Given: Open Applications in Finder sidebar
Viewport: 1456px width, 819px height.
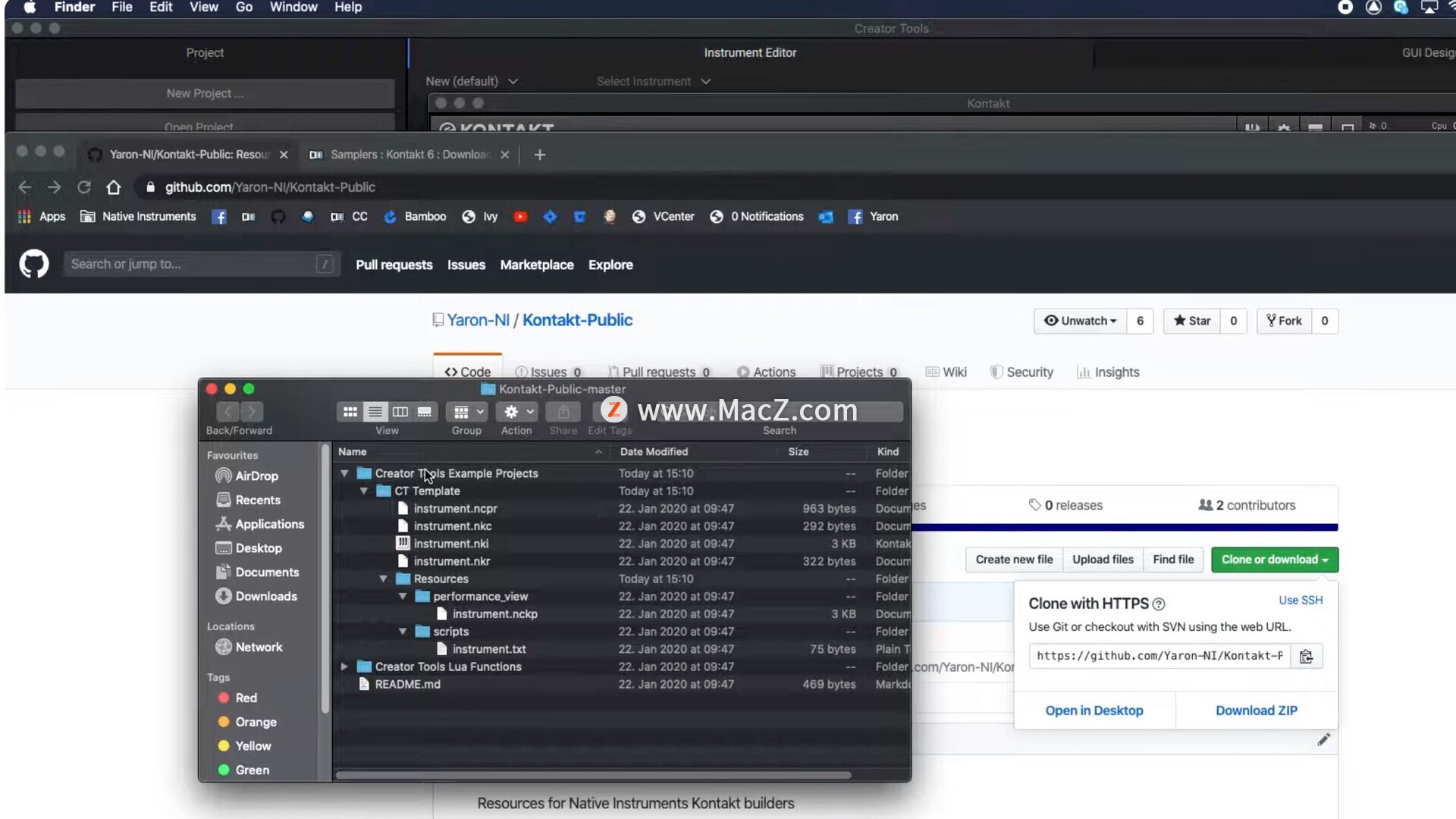Looking at the screenshot, I should point(259,525).
